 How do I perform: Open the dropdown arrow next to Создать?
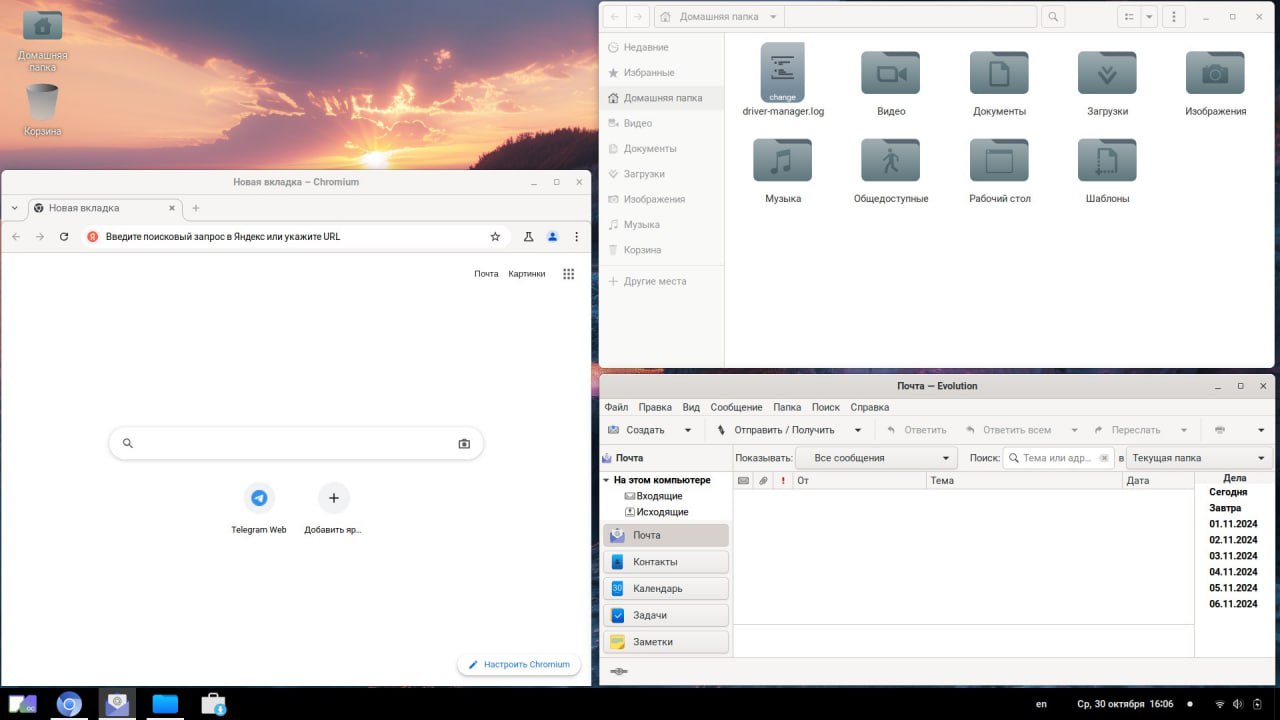click(688, 430)
